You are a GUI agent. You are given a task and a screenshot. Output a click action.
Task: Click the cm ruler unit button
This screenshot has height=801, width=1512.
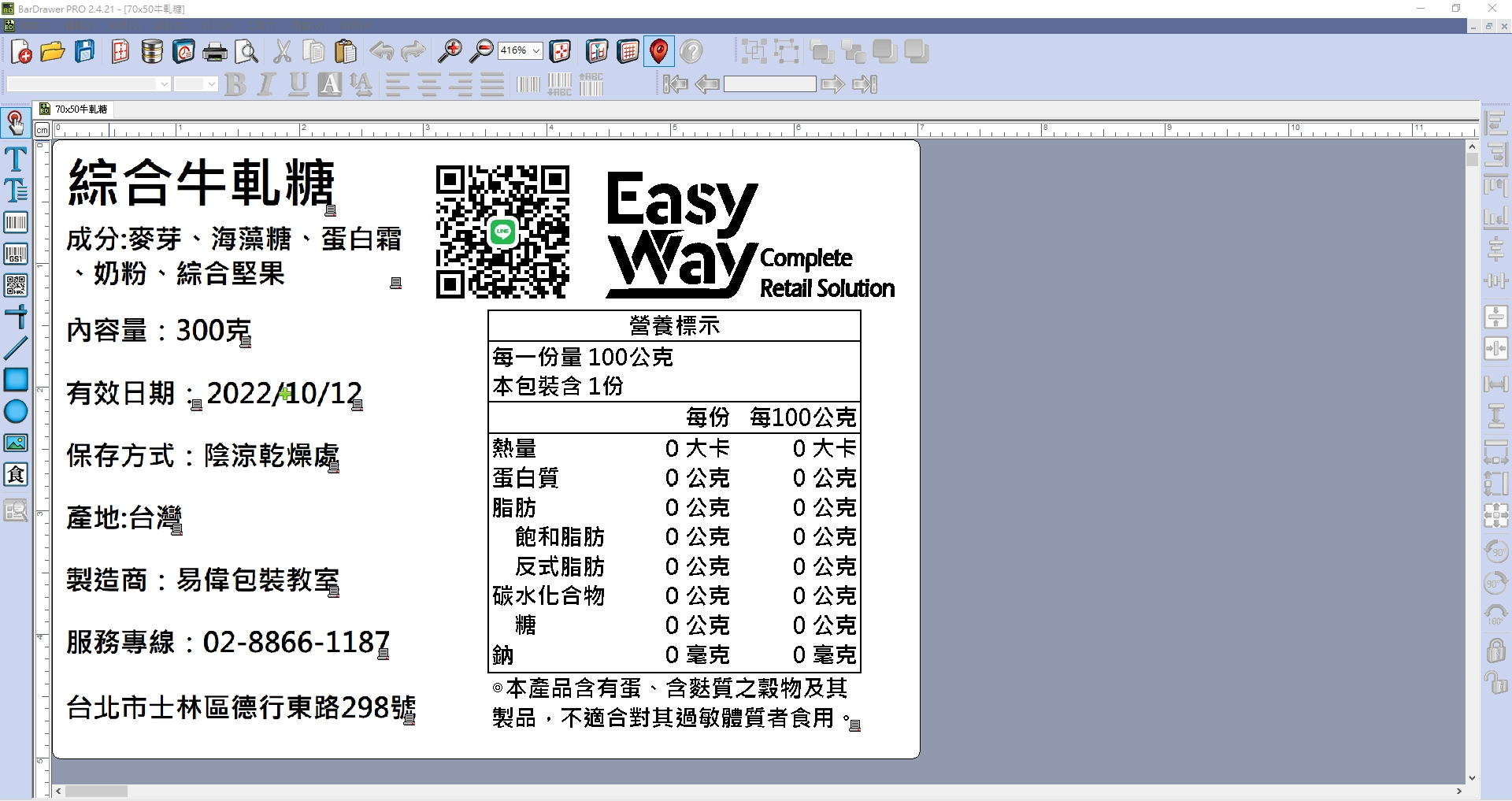43,130
